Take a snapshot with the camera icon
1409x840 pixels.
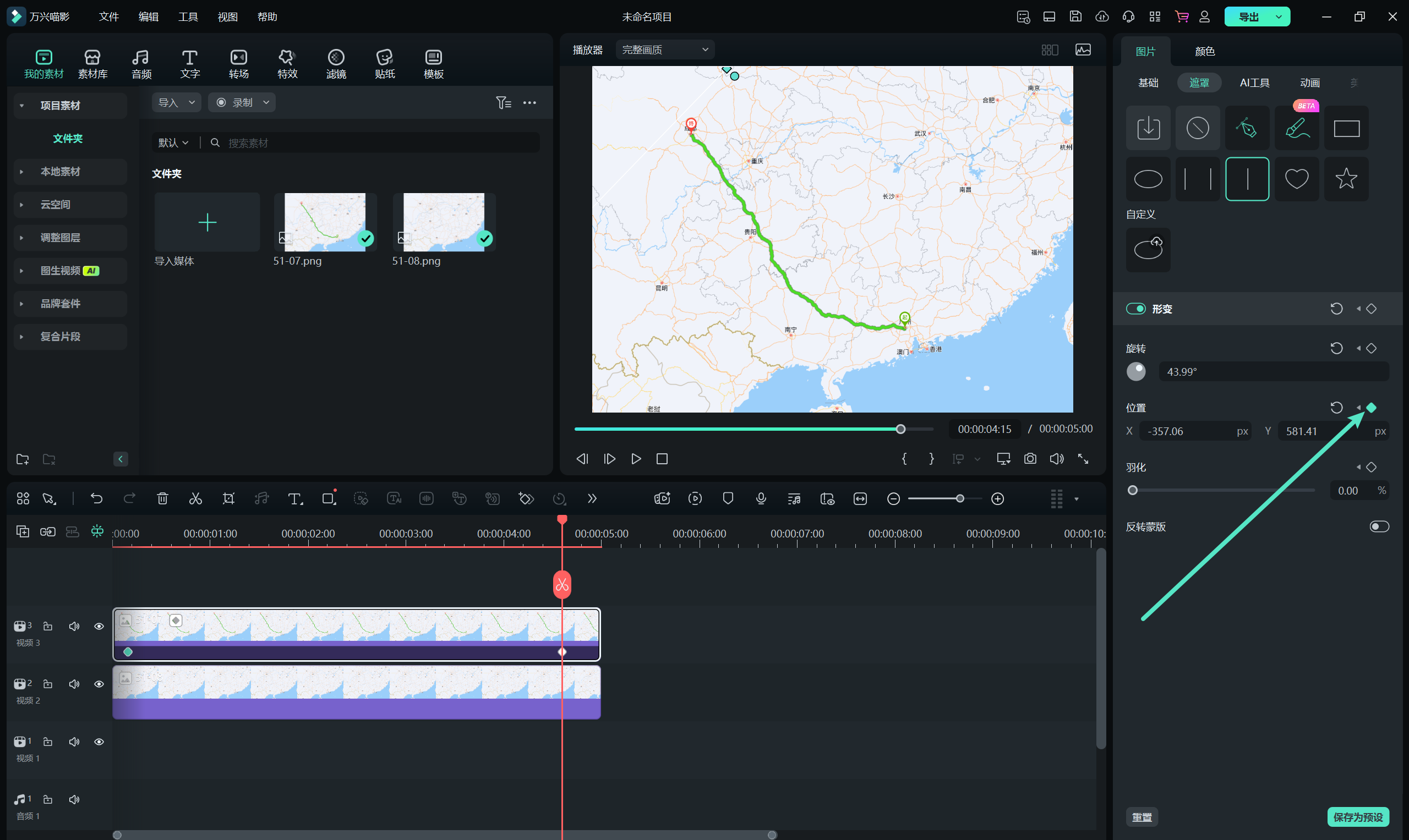click(1030, 458)
